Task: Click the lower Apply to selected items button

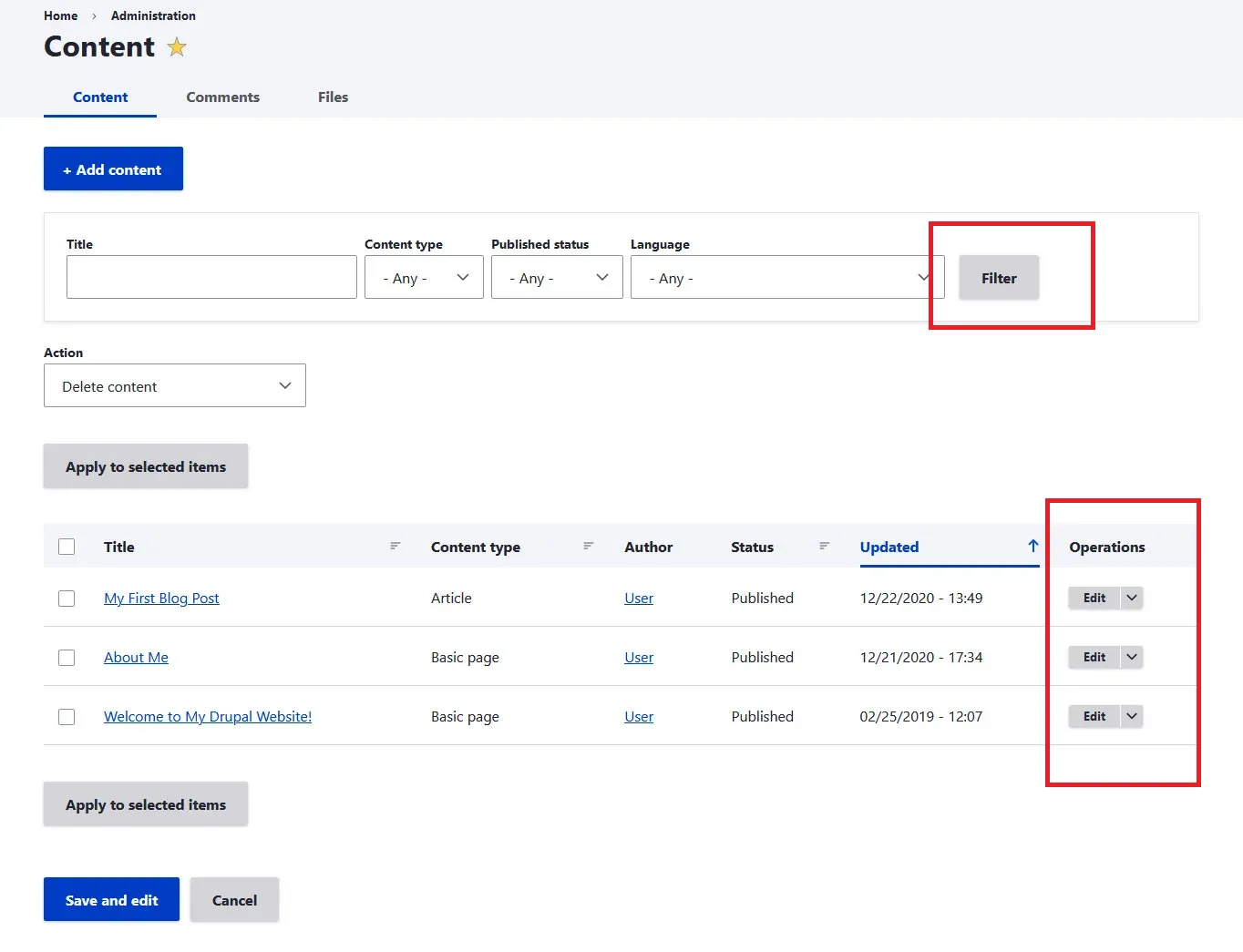Action: [146, 804]
